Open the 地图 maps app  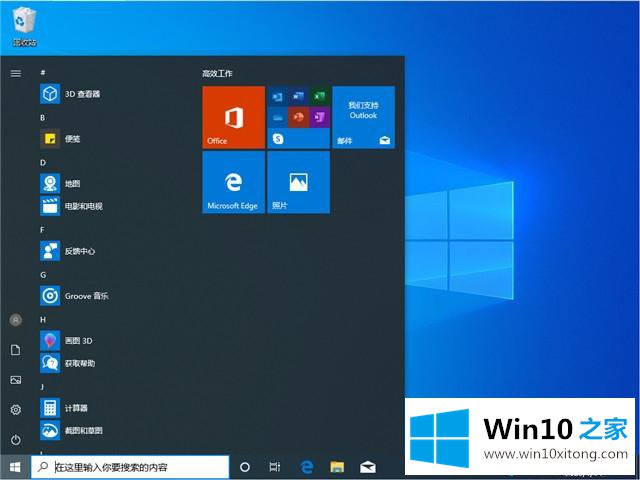(60, 184)
